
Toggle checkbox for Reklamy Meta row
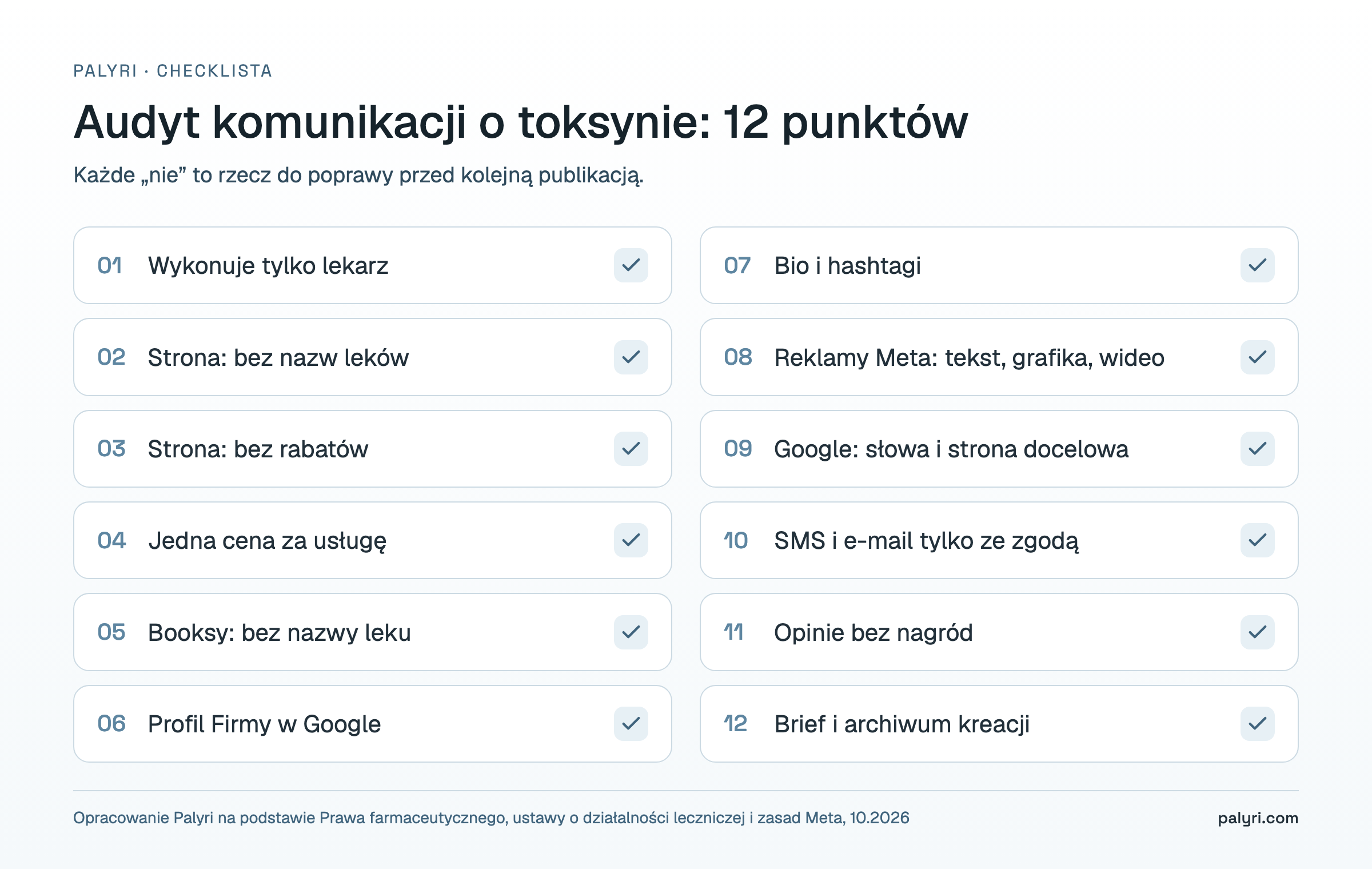pyautogui.click(x=1257, y=357)
